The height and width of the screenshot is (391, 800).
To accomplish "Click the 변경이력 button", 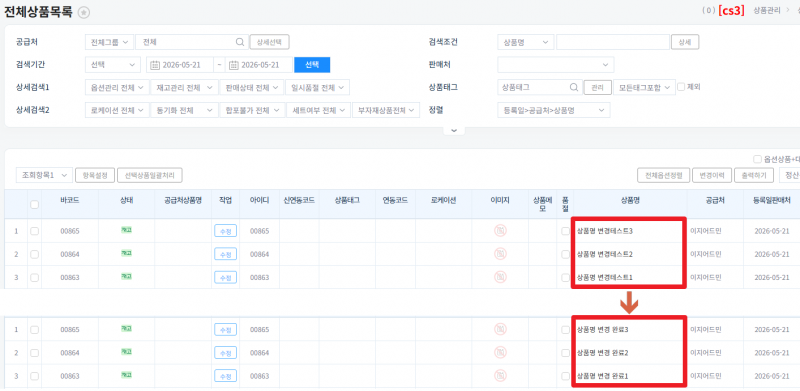I will [x=712, y=175].
